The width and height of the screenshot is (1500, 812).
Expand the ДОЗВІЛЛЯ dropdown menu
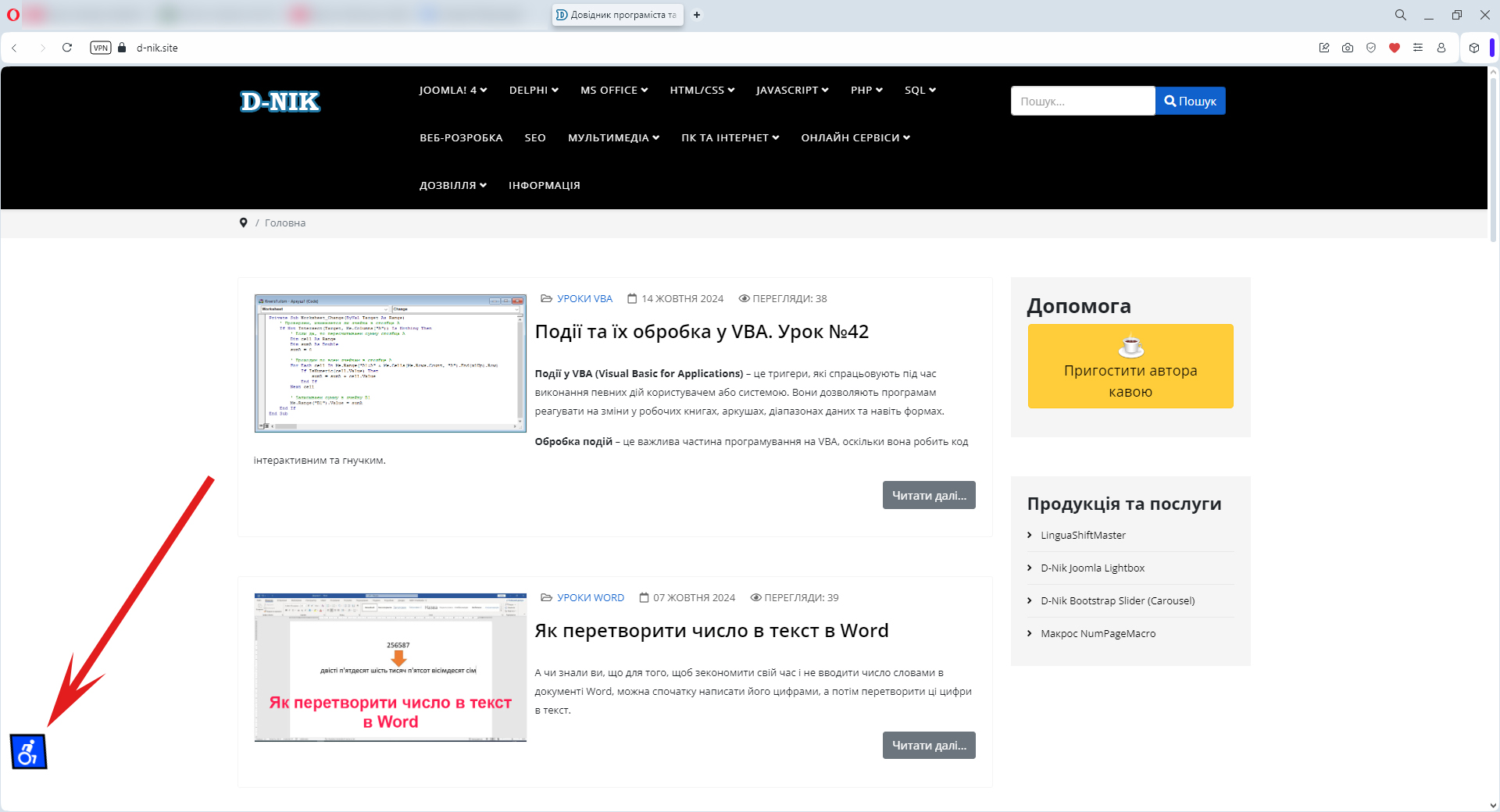click(453, 185)
